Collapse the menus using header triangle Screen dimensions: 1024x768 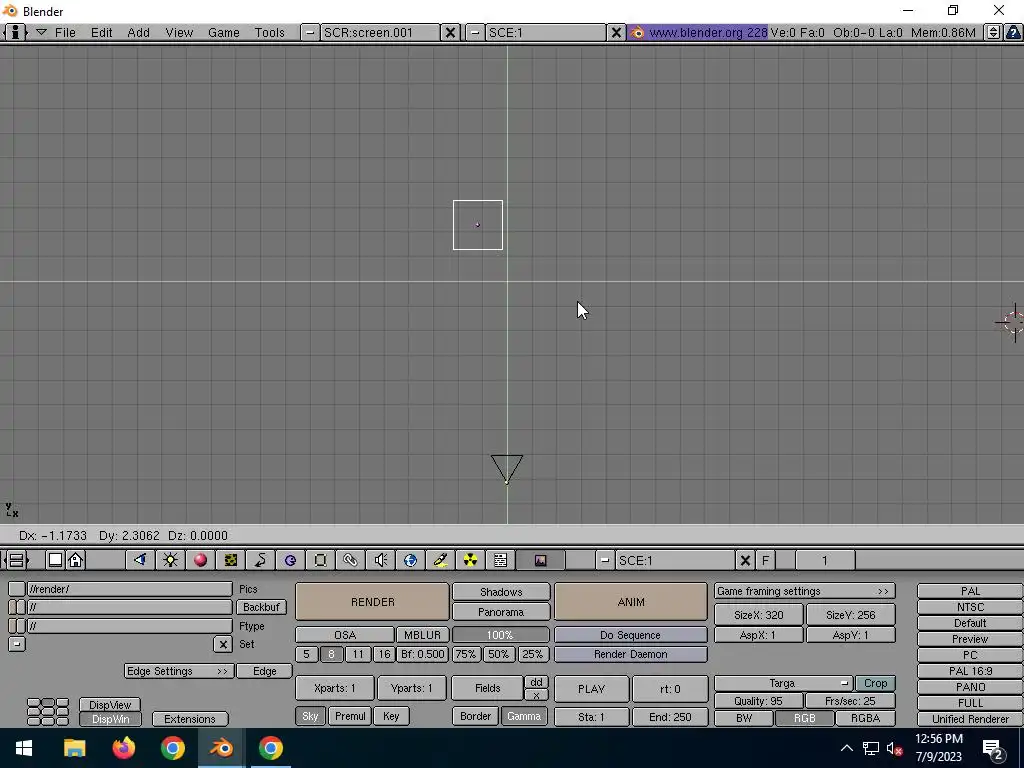click(x=40, y=32)
